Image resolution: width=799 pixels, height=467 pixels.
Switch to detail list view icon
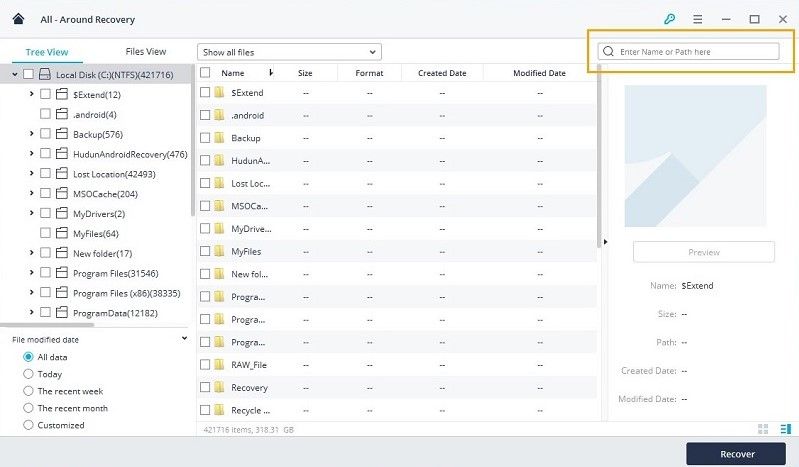coord(785,429)
